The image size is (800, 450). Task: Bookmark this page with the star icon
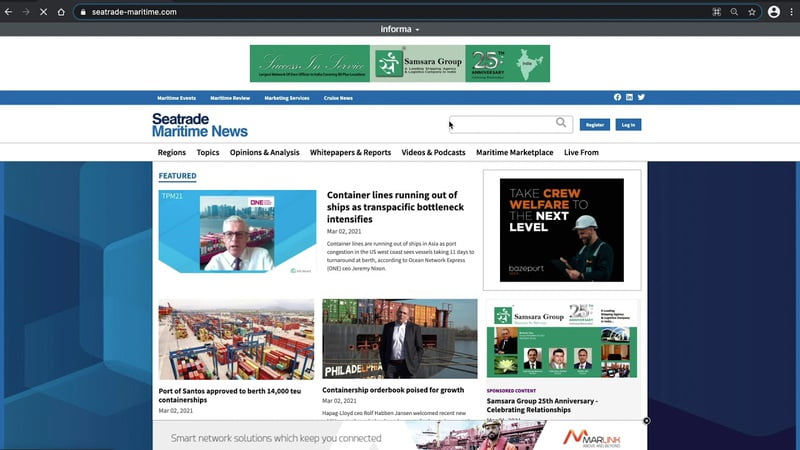[x=752, y=12]
